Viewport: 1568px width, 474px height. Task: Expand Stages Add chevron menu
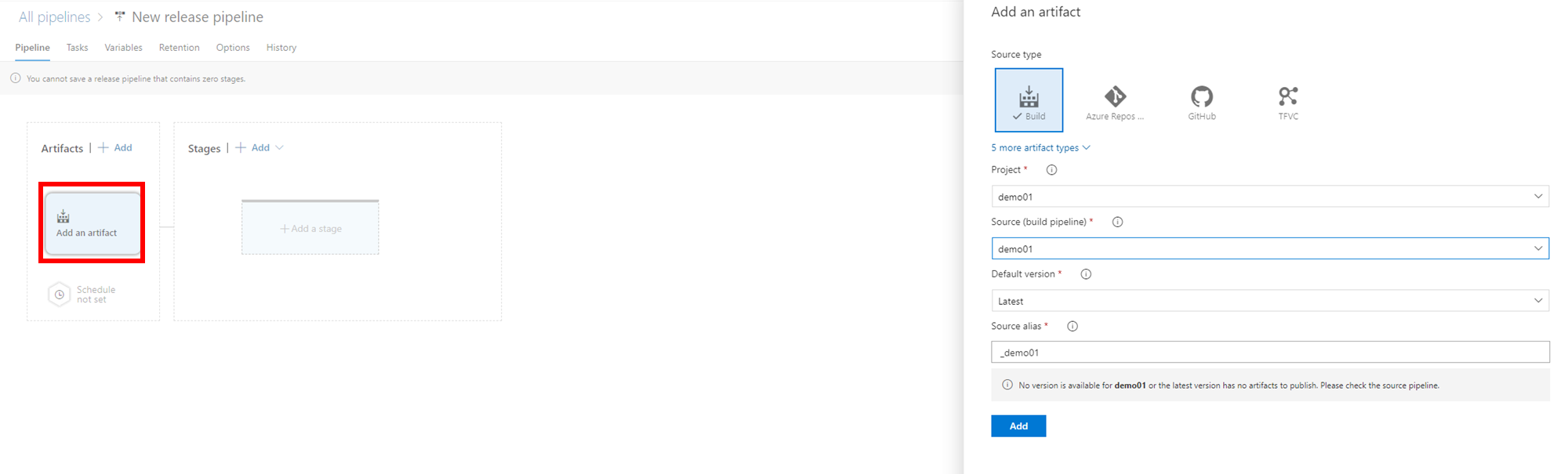(279, 147)
